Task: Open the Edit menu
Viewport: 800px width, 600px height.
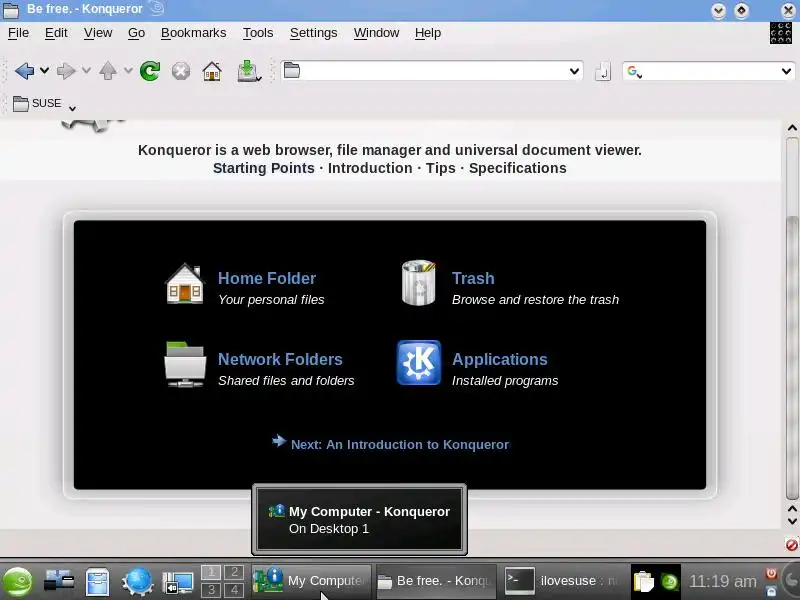Action: 56,33
